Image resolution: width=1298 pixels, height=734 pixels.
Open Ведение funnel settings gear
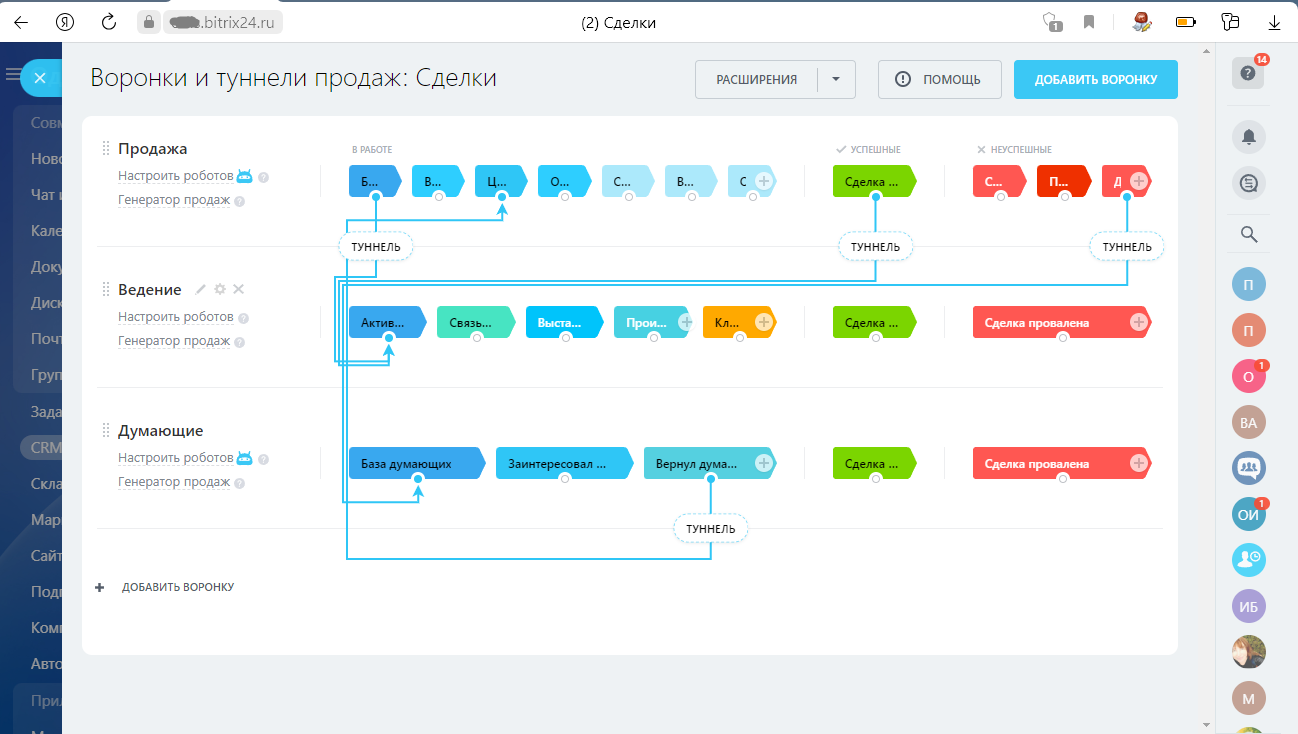(x=220, y=289)
